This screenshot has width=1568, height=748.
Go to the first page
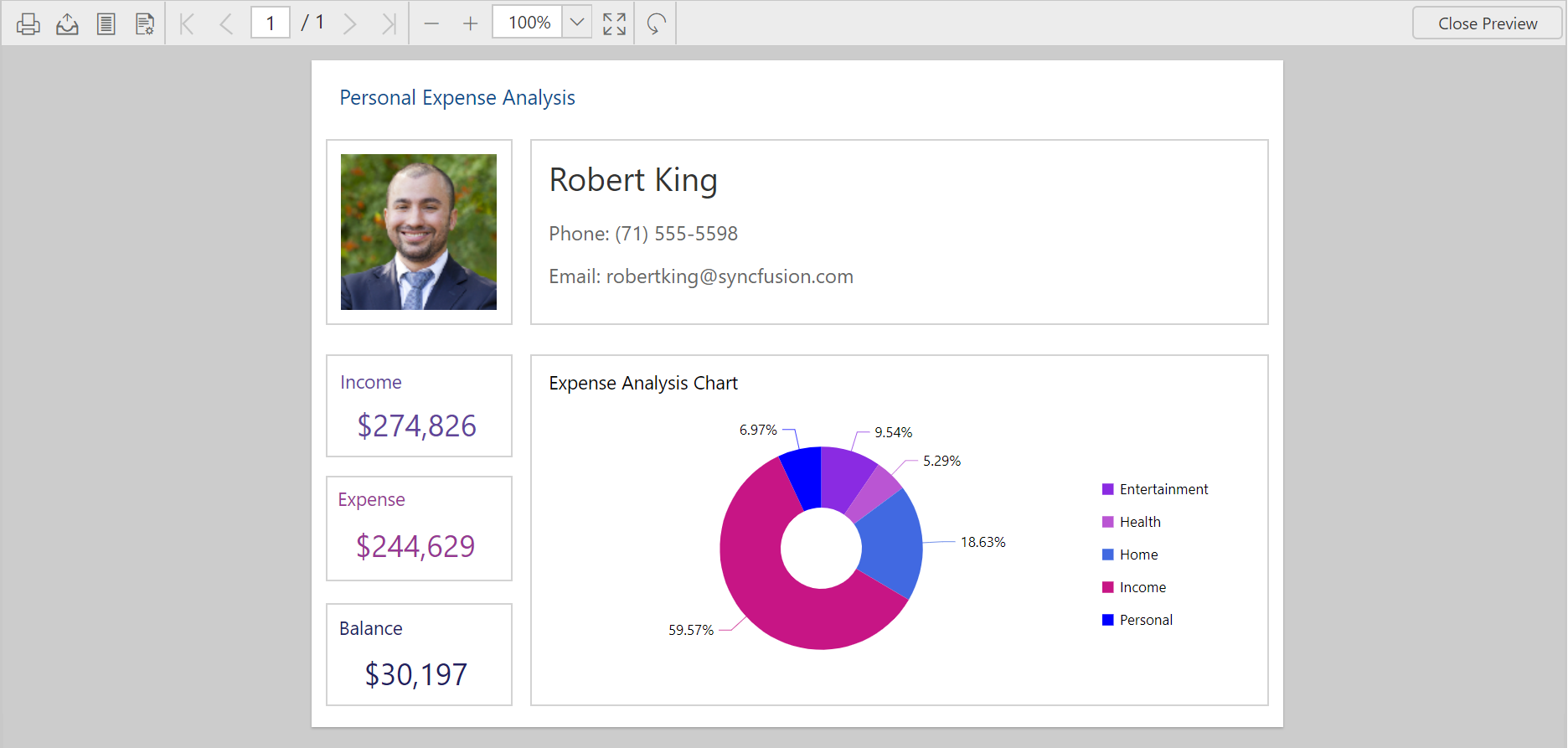click(188, 23)
